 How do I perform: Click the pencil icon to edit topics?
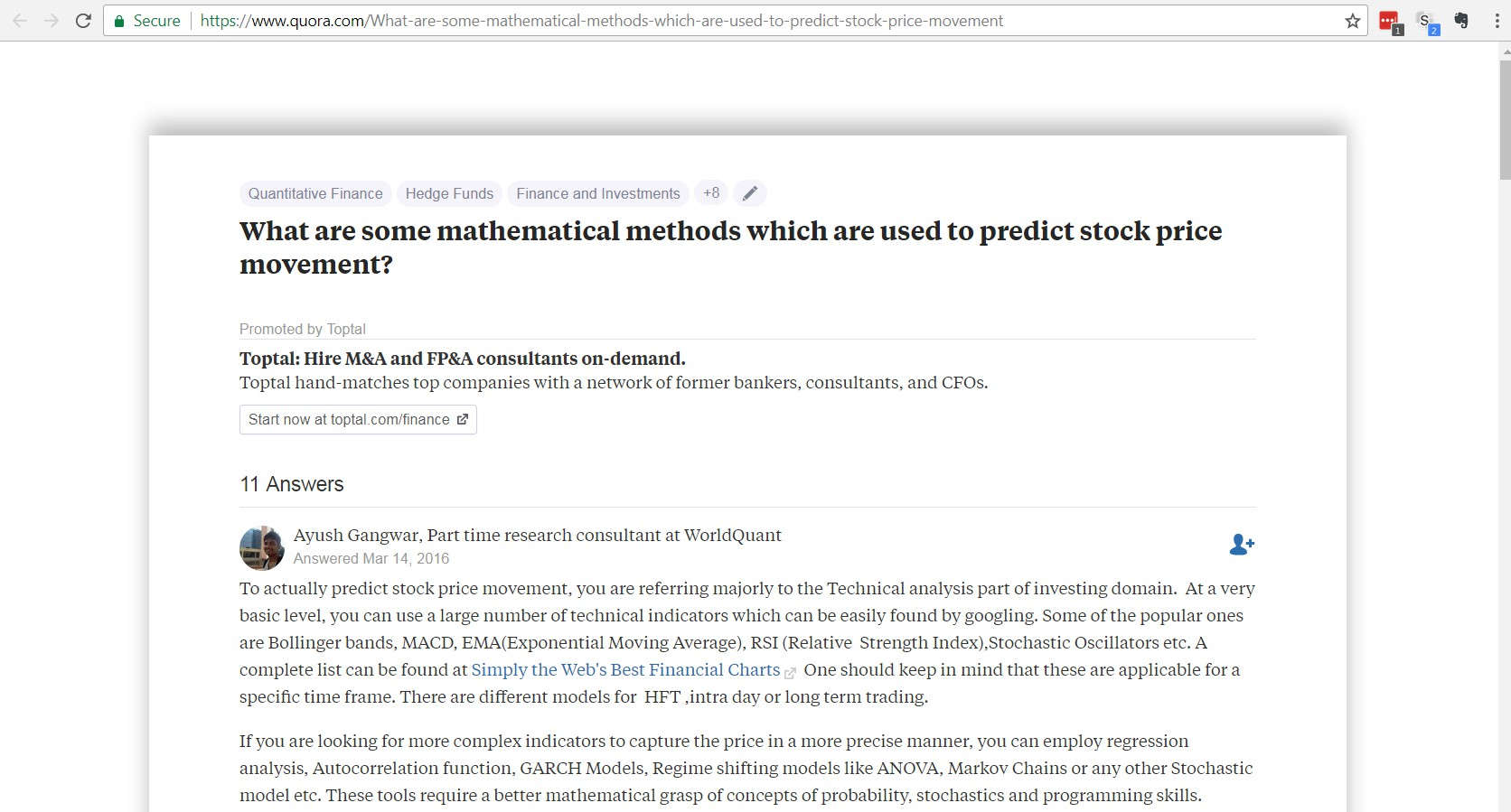click(x=750, y=193)
